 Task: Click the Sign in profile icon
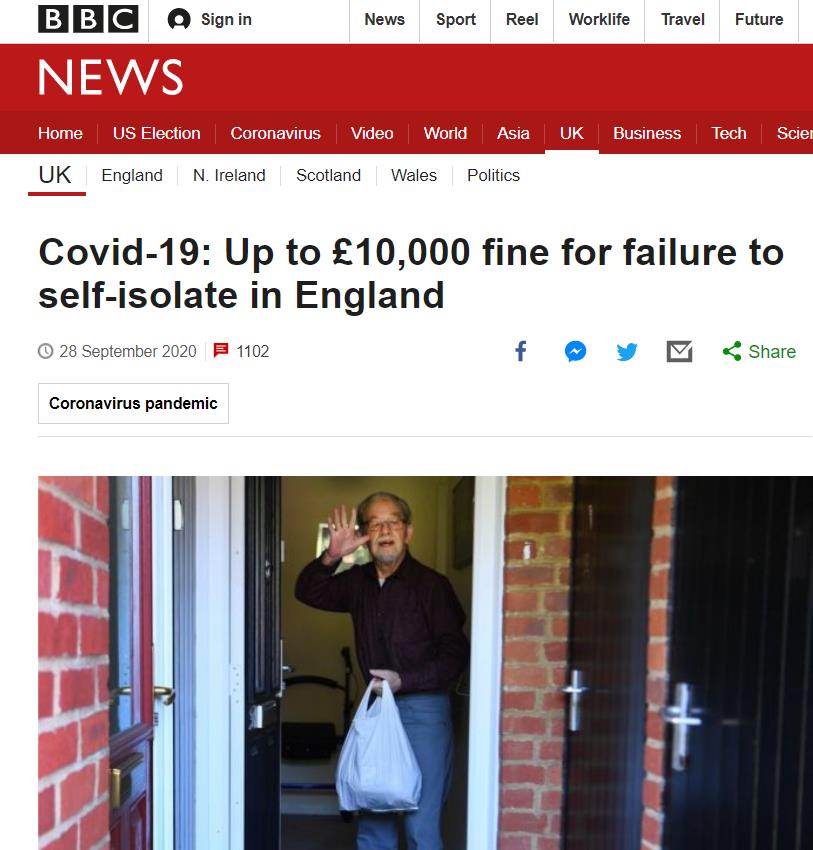[179, 20]
